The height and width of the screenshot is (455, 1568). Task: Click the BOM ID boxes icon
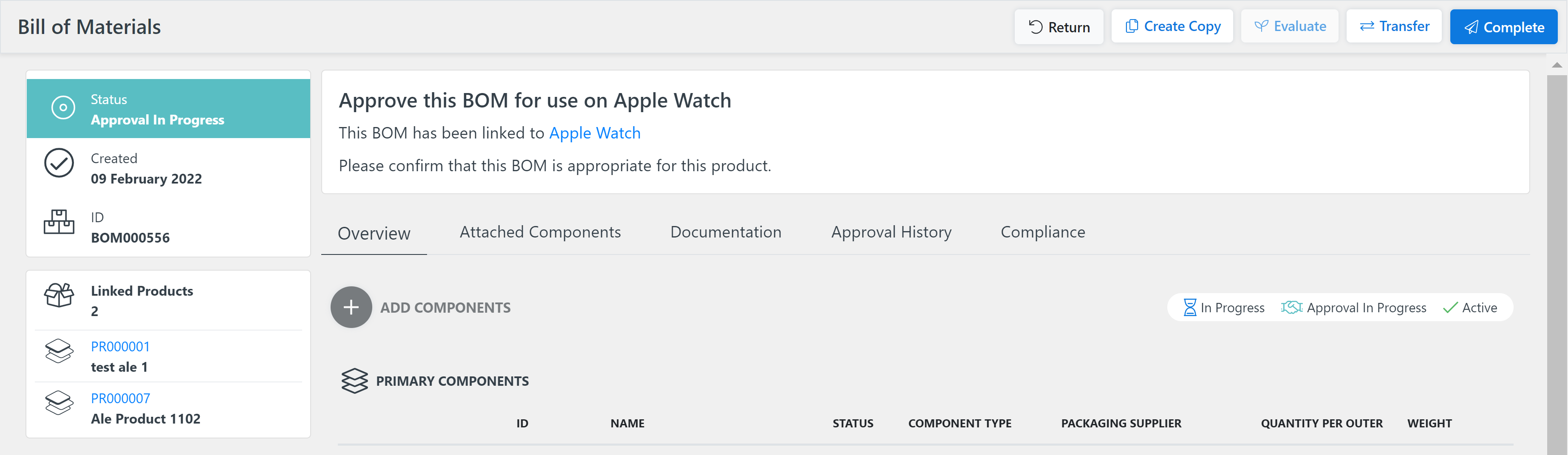[x=59, y=222]
